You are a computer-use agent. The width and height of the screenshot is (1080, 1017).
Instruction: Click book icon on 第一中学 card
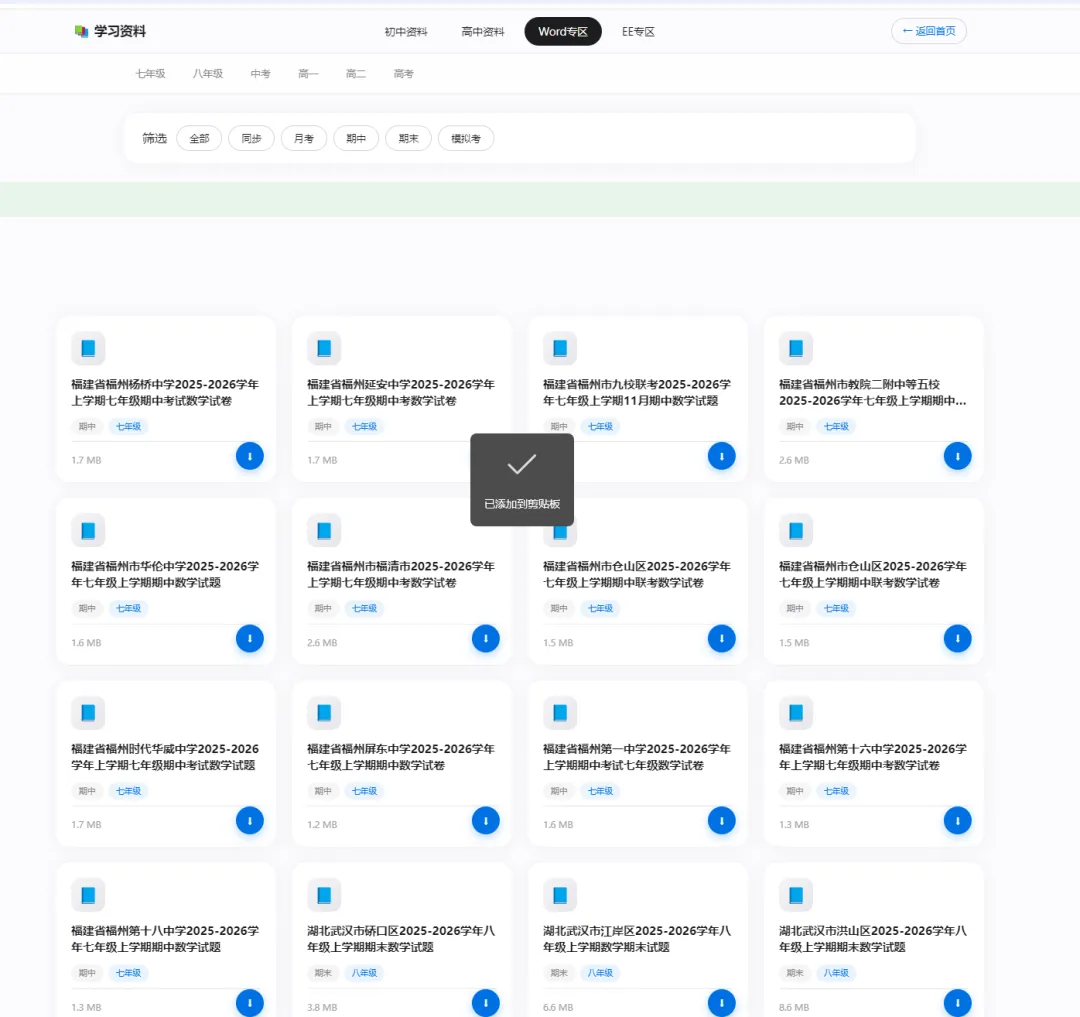[560, 713]
